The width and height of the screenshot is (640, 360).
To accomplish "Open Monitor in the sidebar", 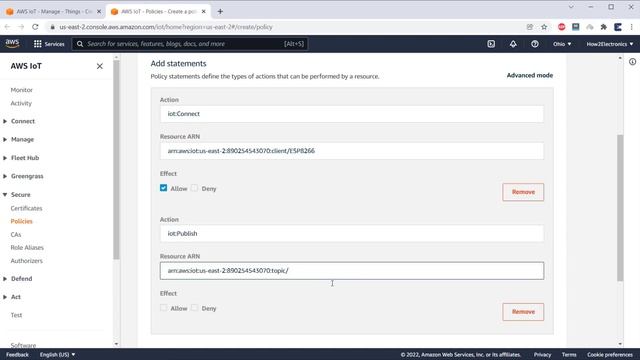I will [22, 90].
